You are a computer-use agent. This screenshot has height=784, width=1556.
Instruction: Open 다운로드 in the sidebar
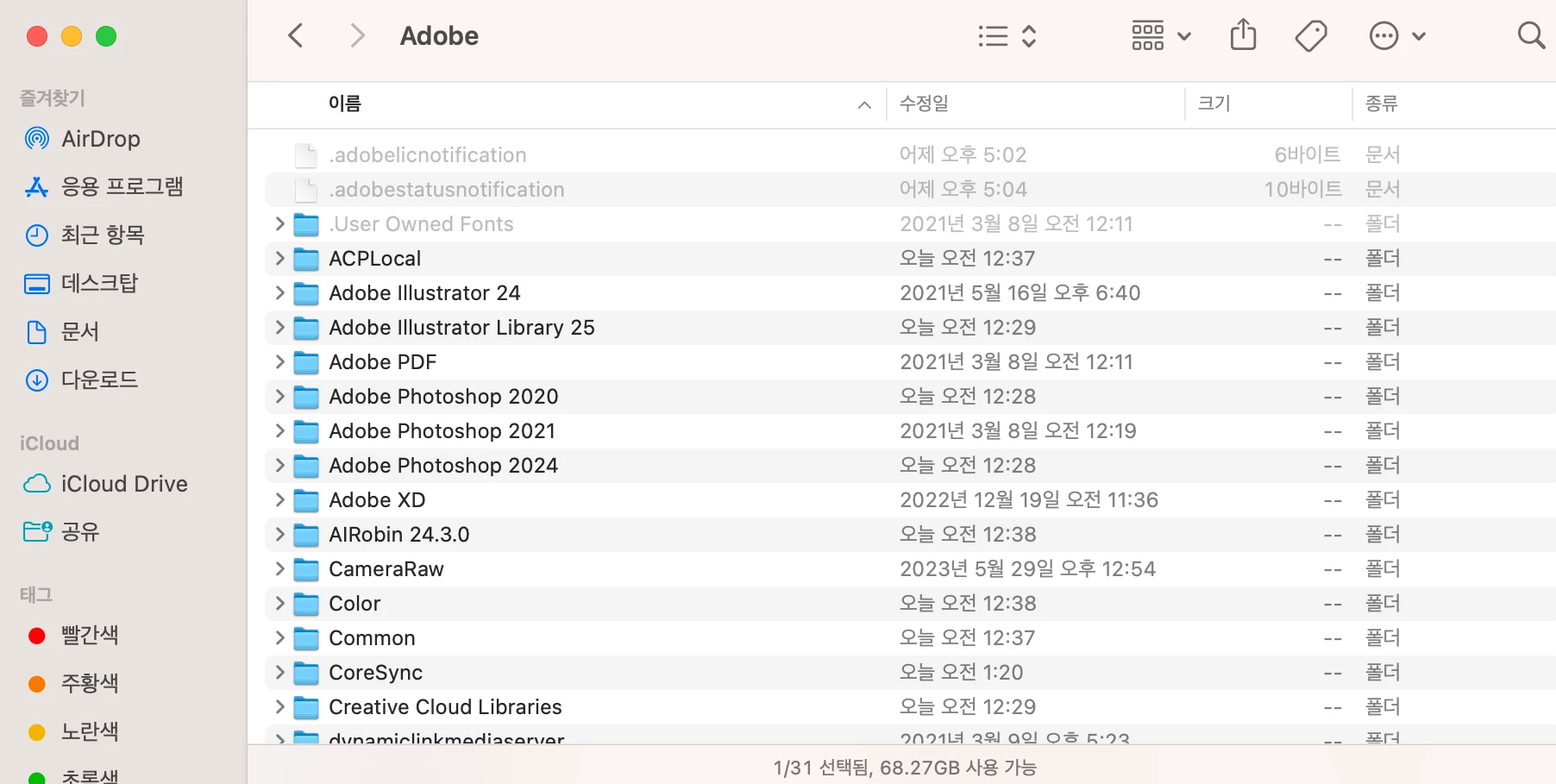(81, 380)
